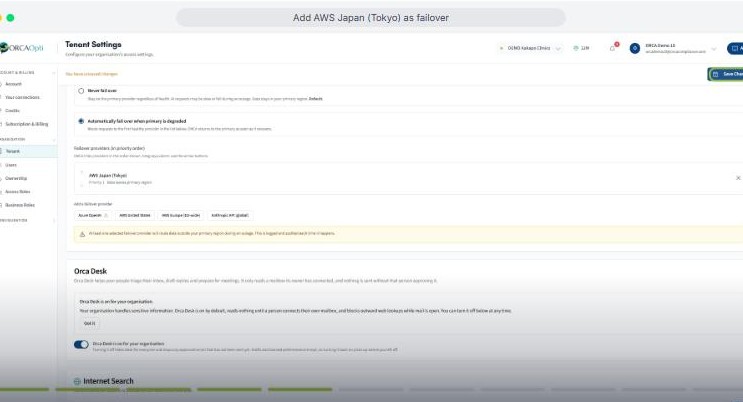Screen dimensions: 743x402
Task: Click the ORCA Demo user avatar
Action: tap(634, 48)
